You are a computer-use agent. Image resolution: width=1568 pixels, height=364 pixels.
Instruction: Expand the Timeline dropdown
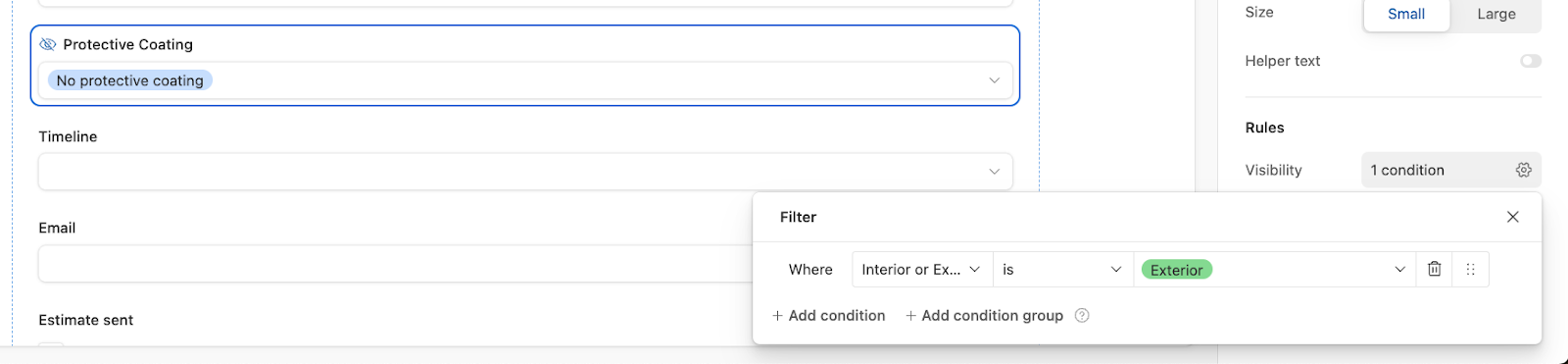coord(525,172)
